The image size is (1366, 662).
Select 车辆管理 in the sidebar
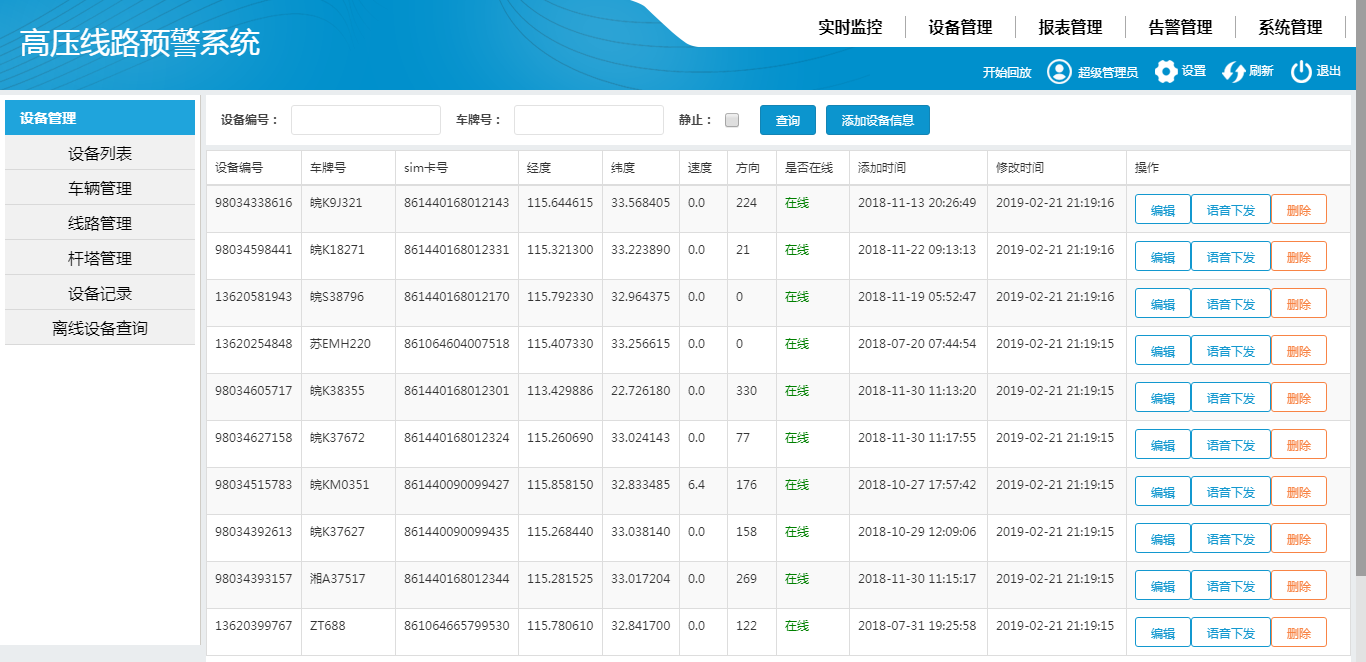(100, 188)
